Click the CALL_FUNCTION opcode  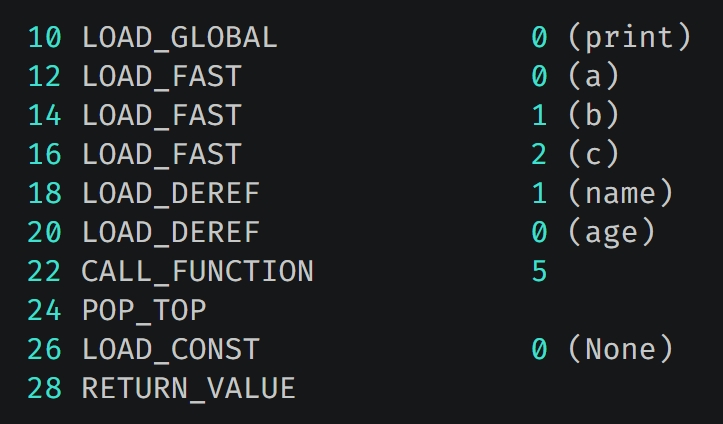point(197,271)
